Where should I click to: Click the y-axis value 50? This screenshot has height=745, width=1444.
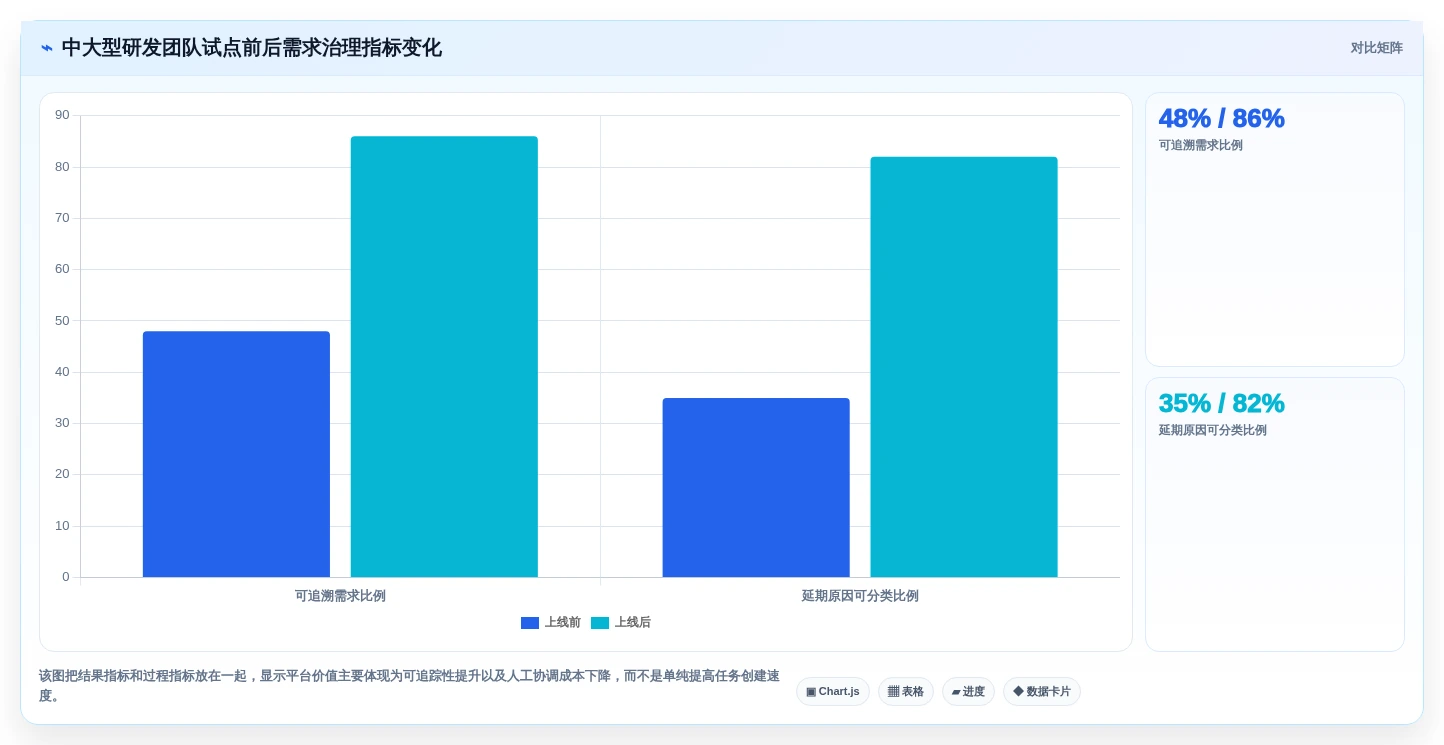click(x=62, y=320)
